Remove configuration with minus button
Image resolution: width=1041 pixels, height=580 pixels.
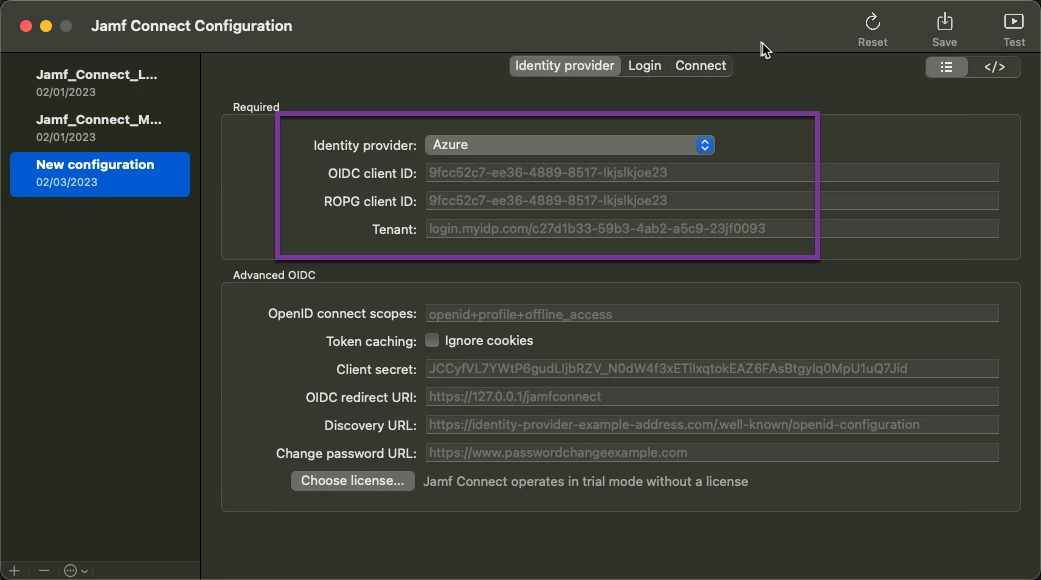(44, 571)
